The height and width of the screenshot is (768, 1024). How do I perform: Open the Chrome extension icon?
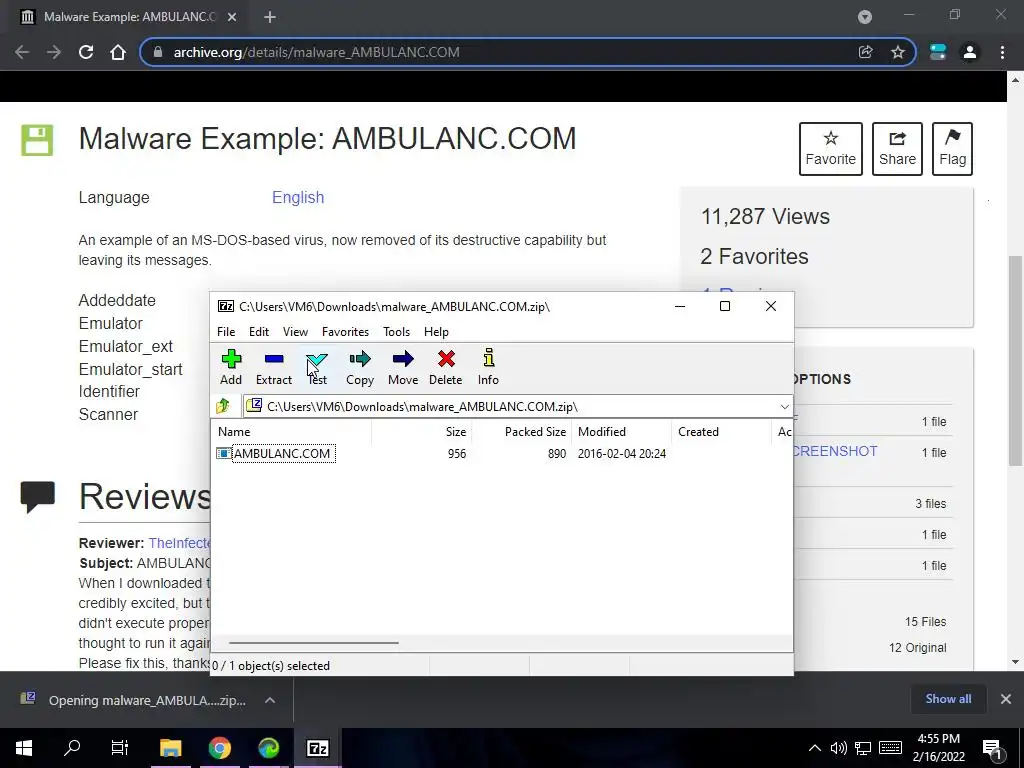click(938, 52)
